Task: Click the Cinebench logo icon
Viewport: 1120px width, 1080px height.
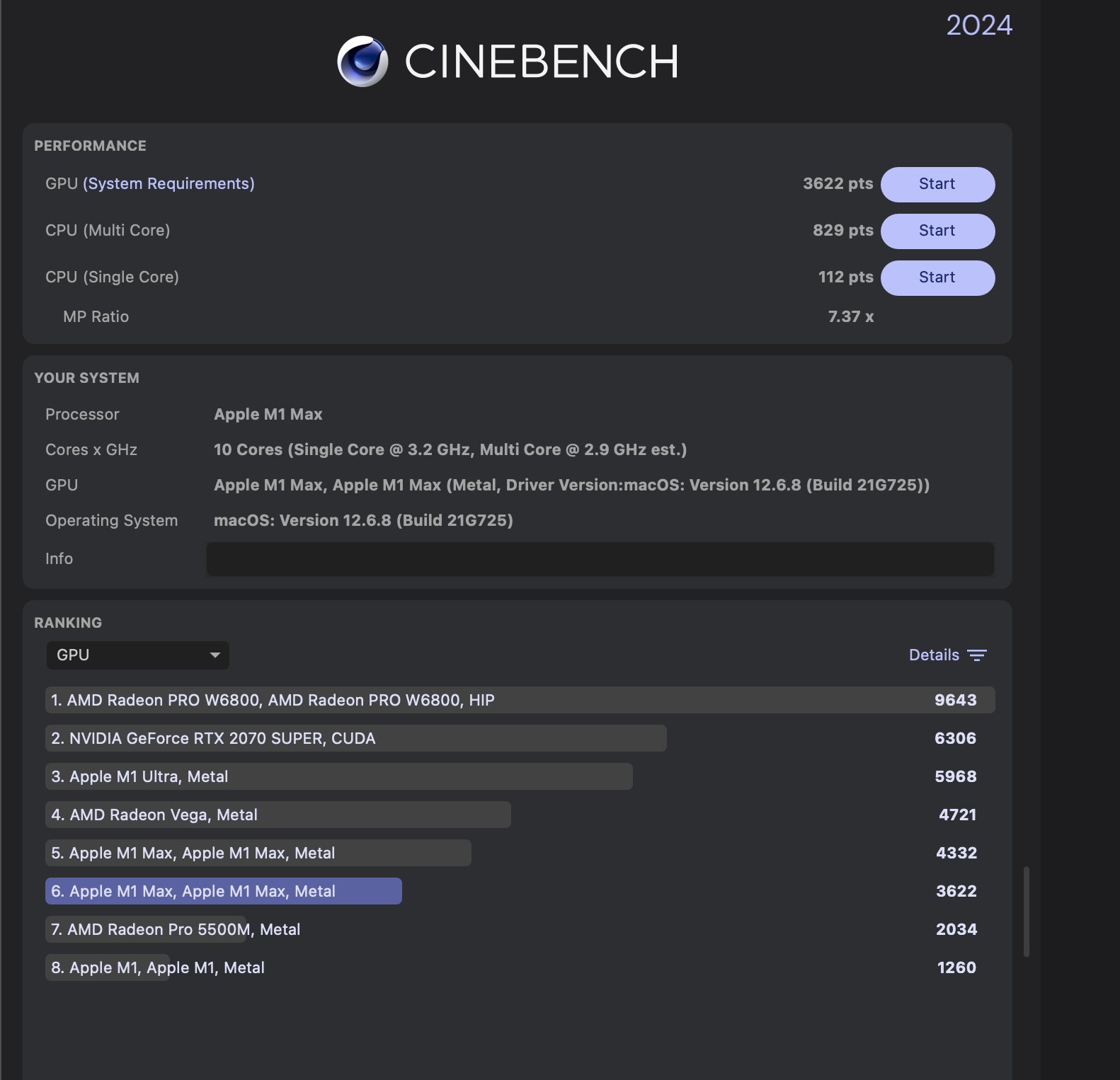Action: tap(362, 62)
